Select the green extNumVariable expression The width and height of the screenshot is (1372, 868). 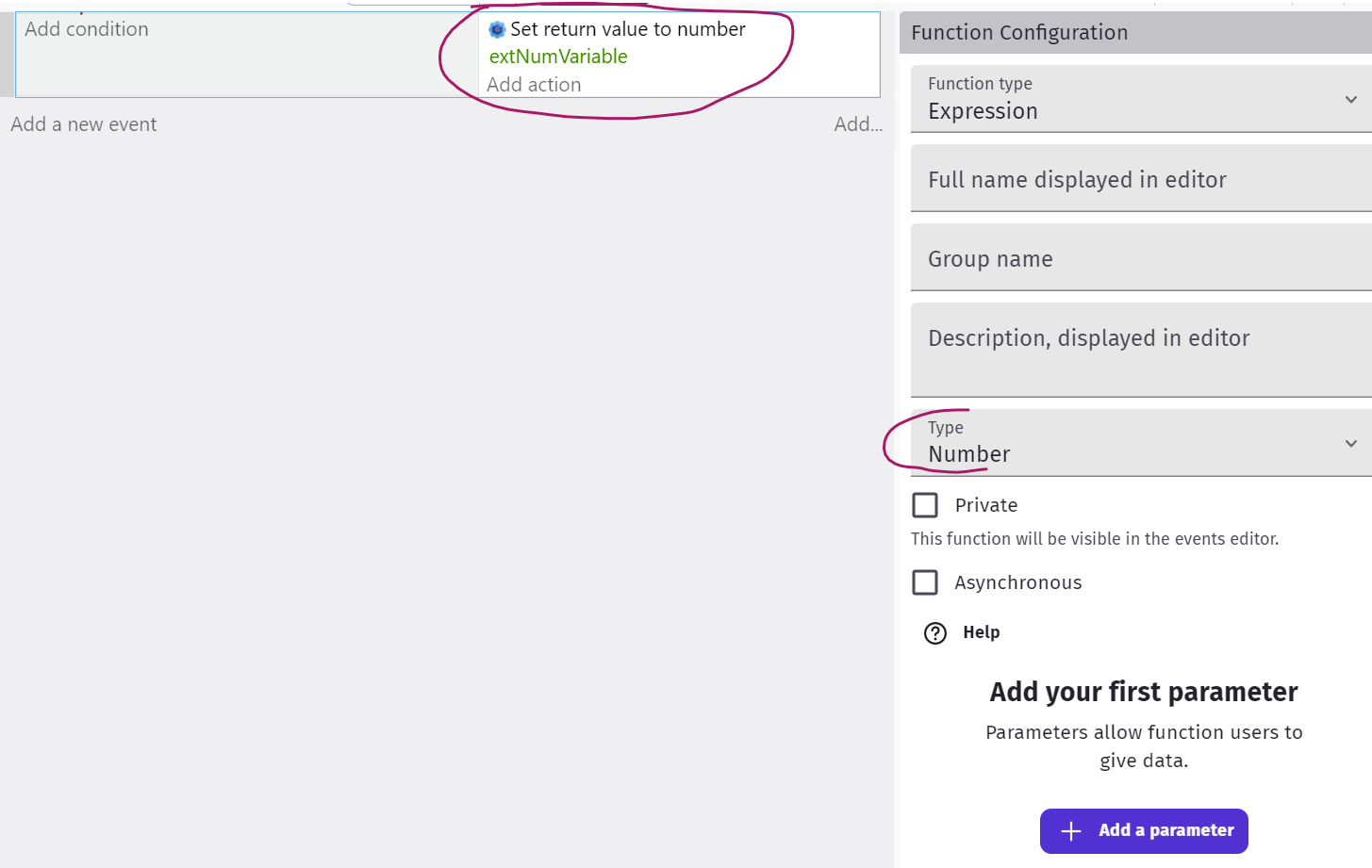557,57
